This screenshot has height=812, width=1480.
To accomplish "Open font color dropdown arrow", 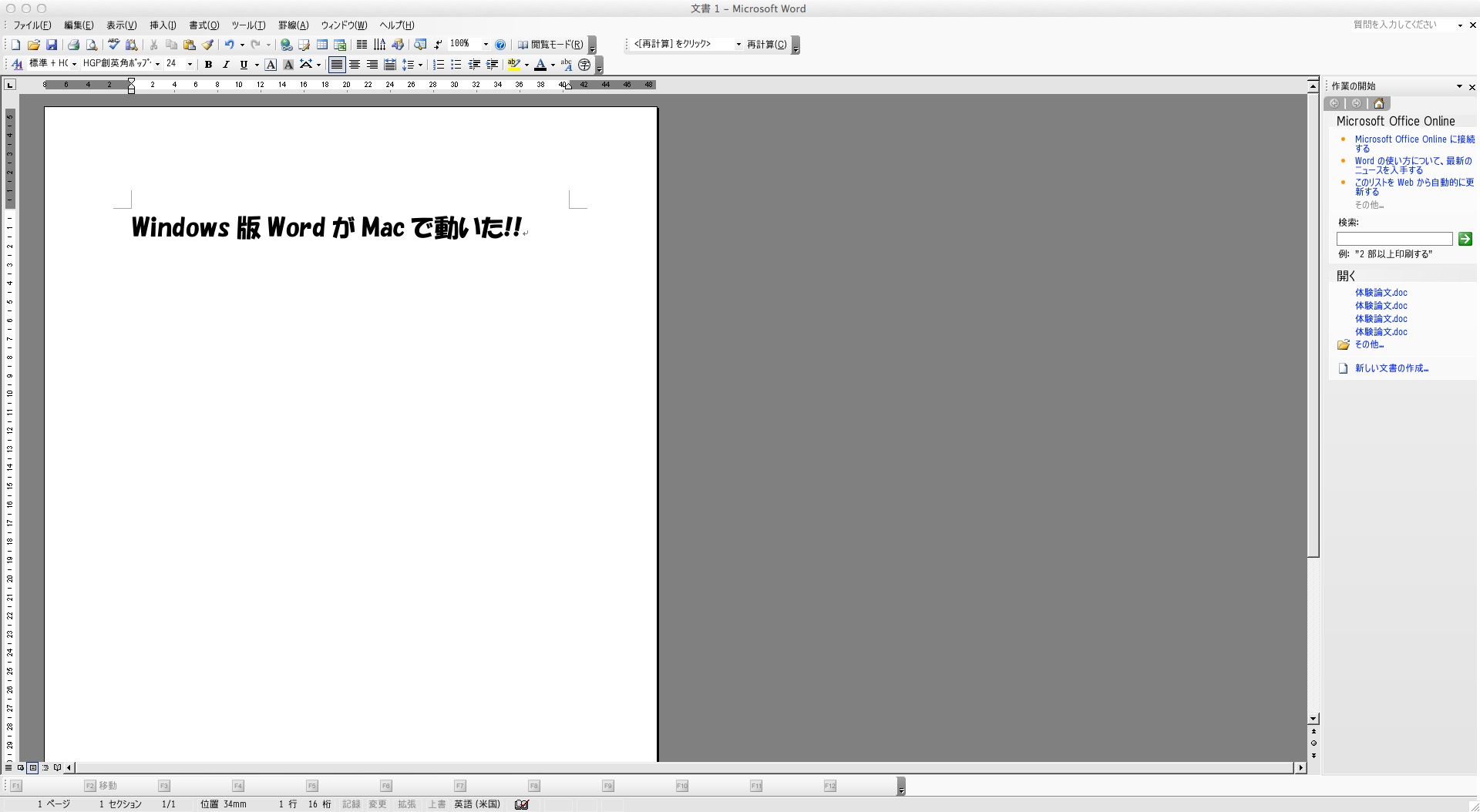I will click(553, 65).
